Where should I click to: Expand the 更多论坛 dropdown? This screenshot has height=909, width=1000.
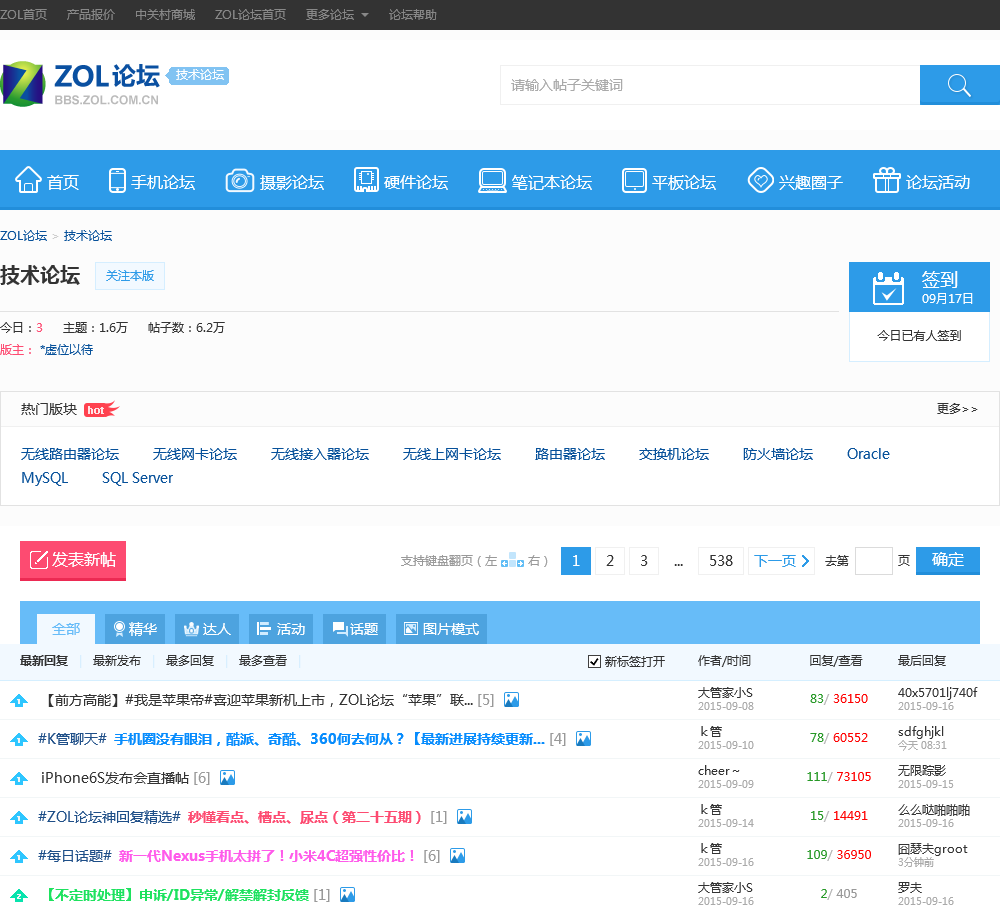point(337,15)
